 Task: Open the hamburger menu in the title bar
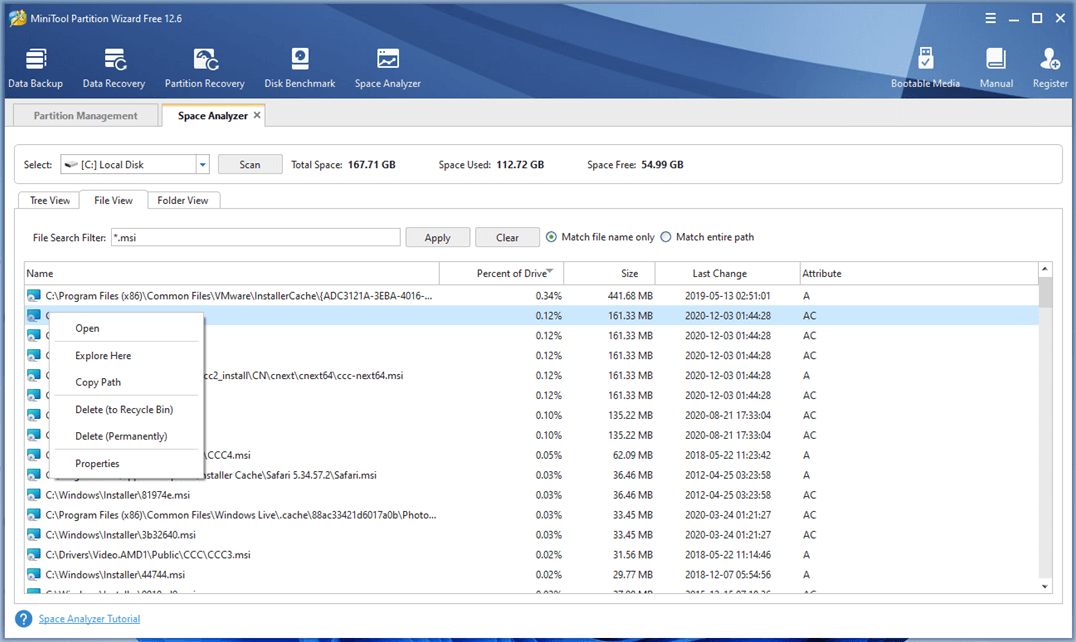point(990,19)
